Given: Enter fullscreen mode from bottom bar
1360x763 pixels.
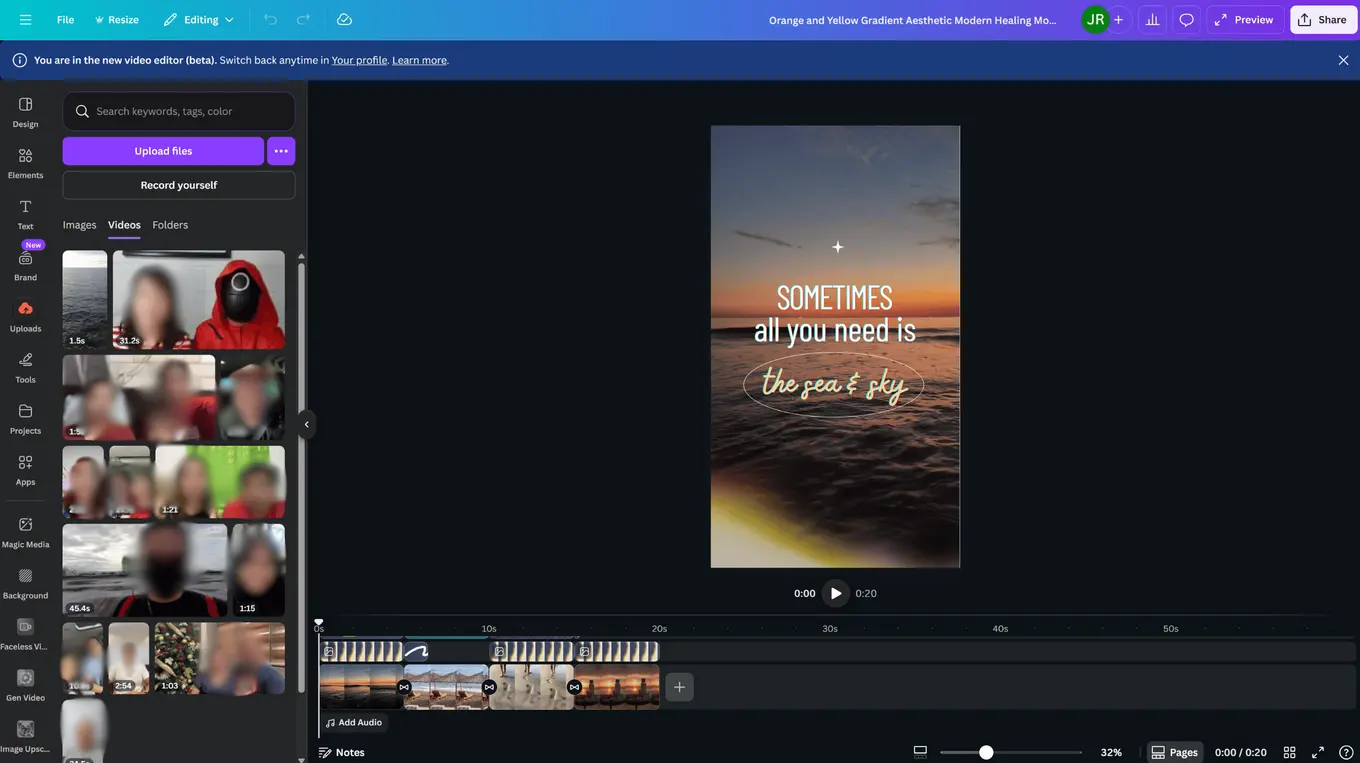Looking at the screenshot, I should pyautogui.click(x=1317, y=752).
